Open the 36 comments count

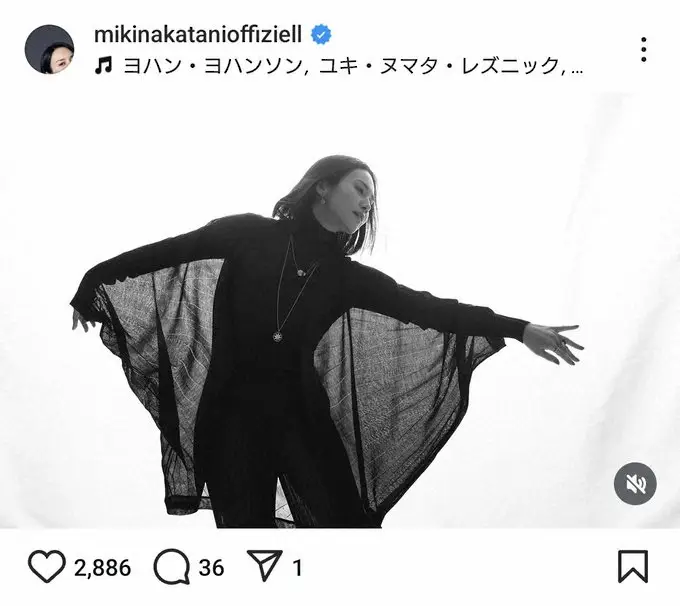click(x=211, y=568)
